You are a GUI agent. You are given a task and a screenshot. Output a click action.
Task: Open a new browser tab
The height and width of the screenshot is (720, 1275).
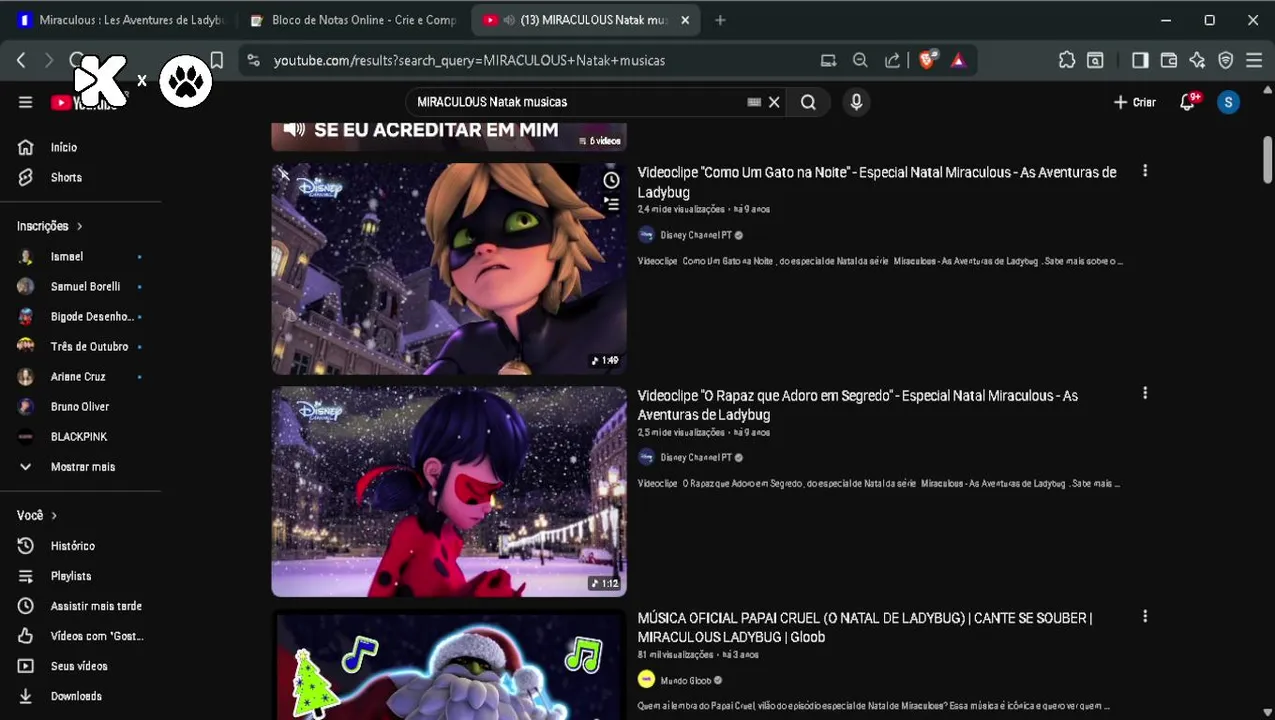pos(720,20)
